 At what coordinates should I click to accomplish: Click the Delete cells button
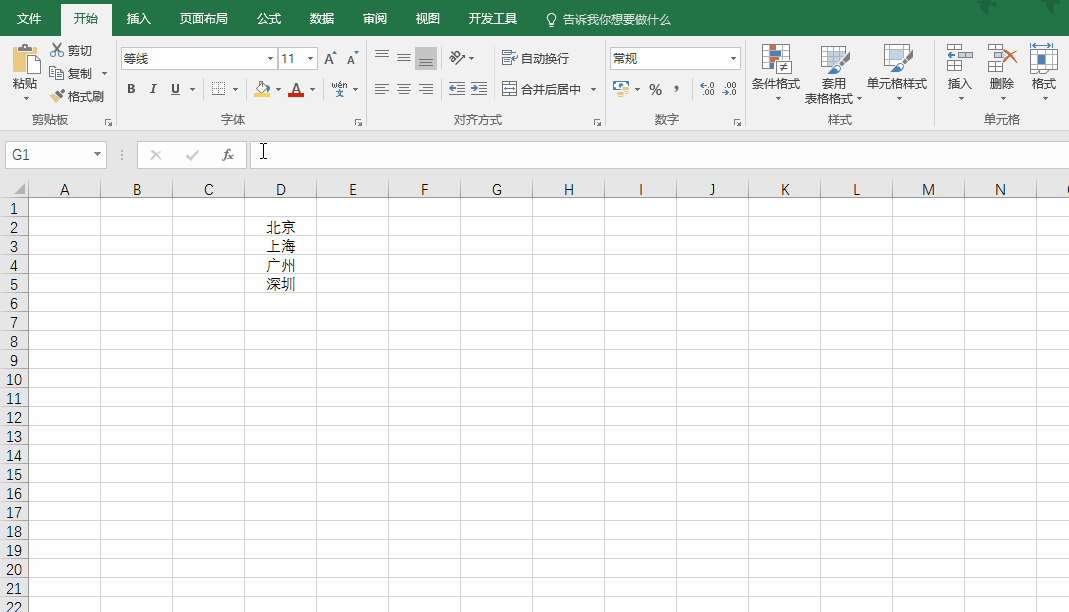tap(1002, 72)
